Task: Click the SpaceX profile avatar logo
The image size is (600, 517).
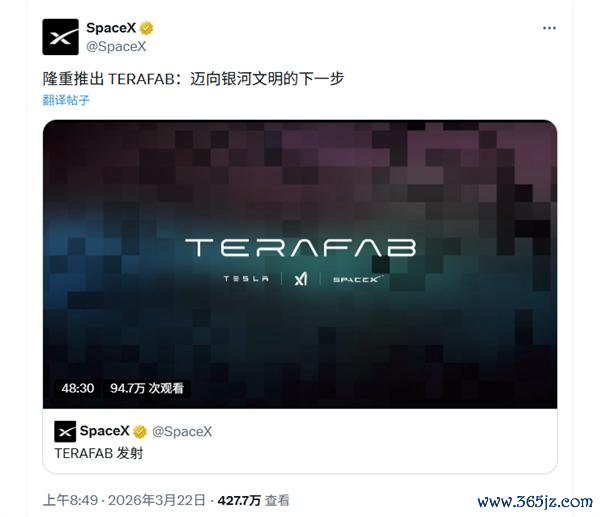Action: click(x=60, y=37)
